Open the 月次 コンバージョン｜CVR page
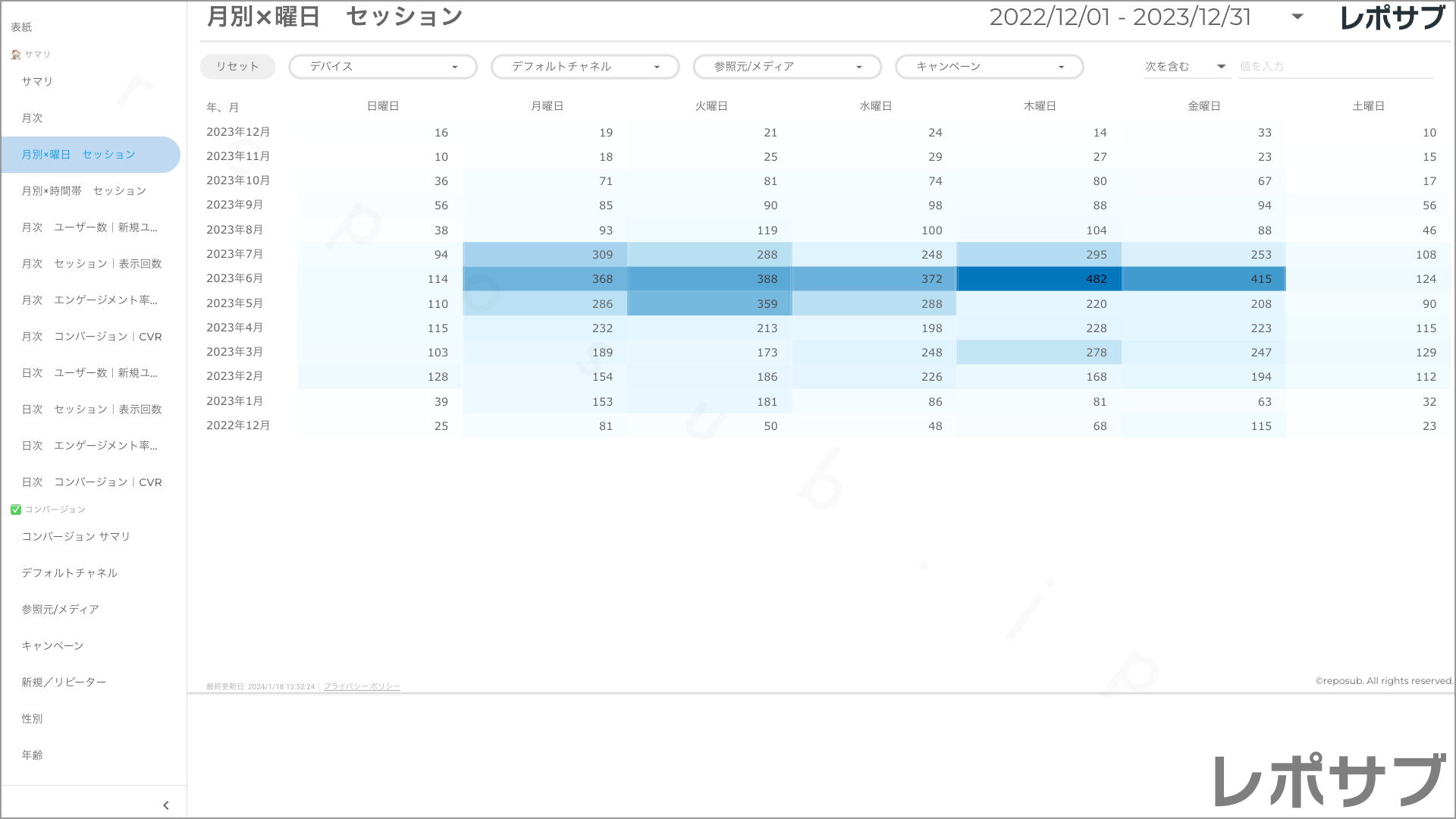Viewport: 1456px width, 819px height. point(91,337)
